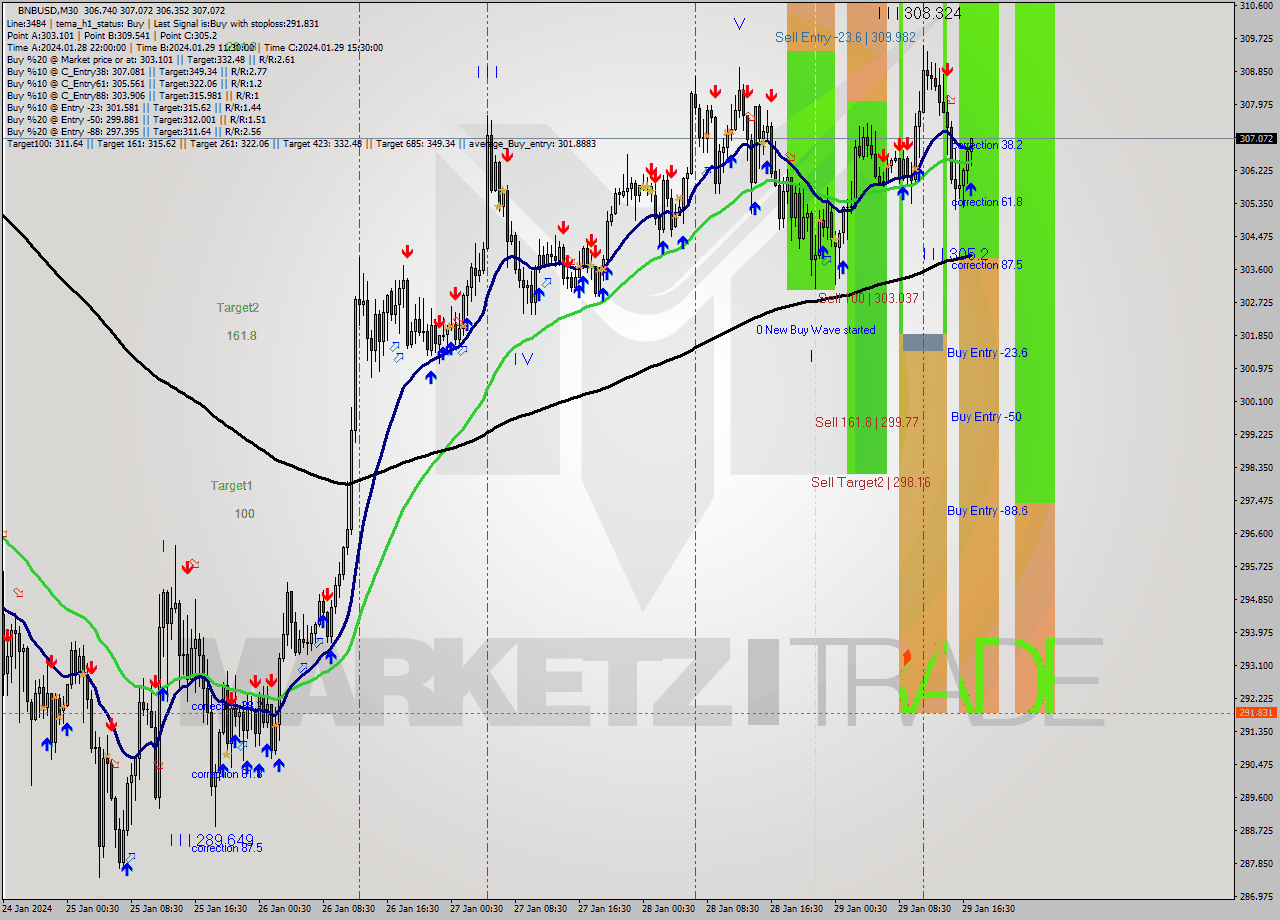Select the 'I I I 308.324' wave label

tap(920, 13)
